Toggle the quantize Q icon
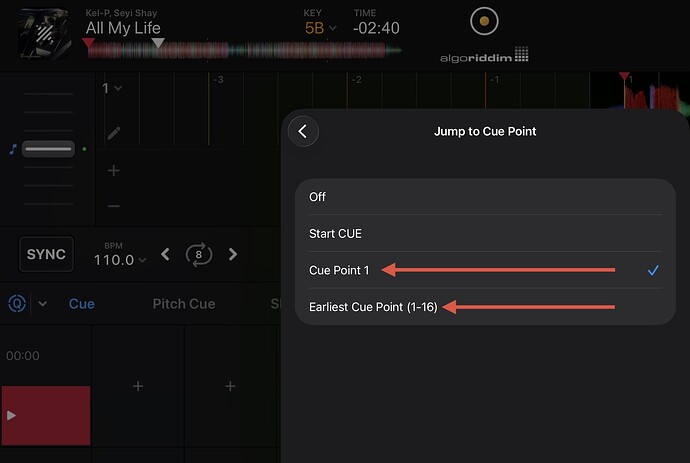The height and width of the screenshot is (463, 690). [17, 303]
